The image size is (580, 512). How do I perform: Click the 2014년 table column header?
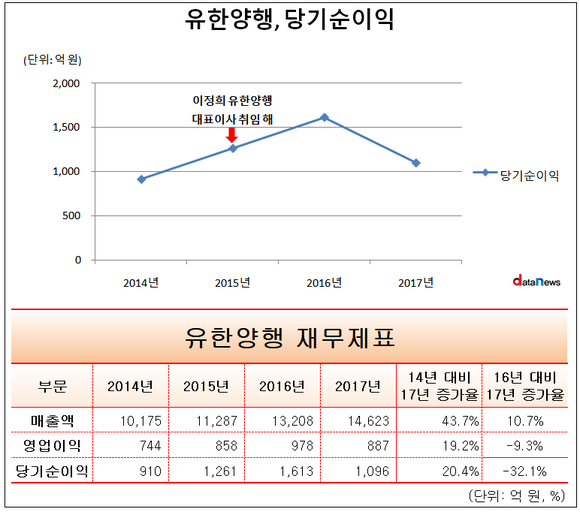(x=130, y=387)
